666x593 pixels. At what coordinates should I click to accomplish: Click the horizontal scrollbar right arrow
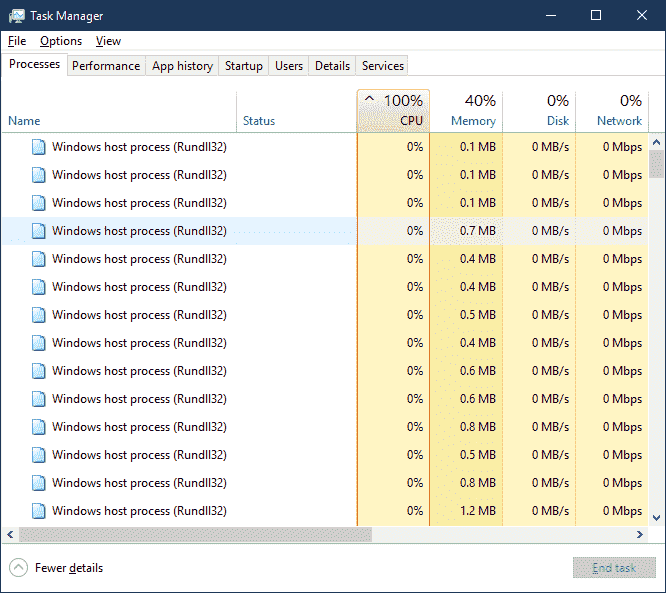(640, 534)
